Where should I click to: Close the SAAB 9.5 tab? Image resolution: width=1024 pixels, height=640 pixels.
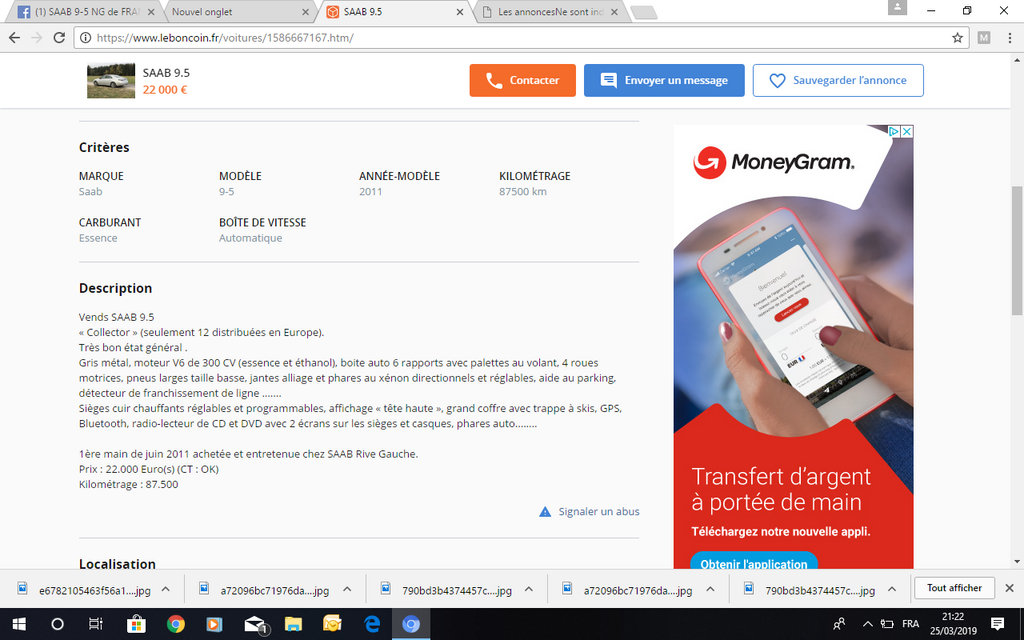click(460, 12)
